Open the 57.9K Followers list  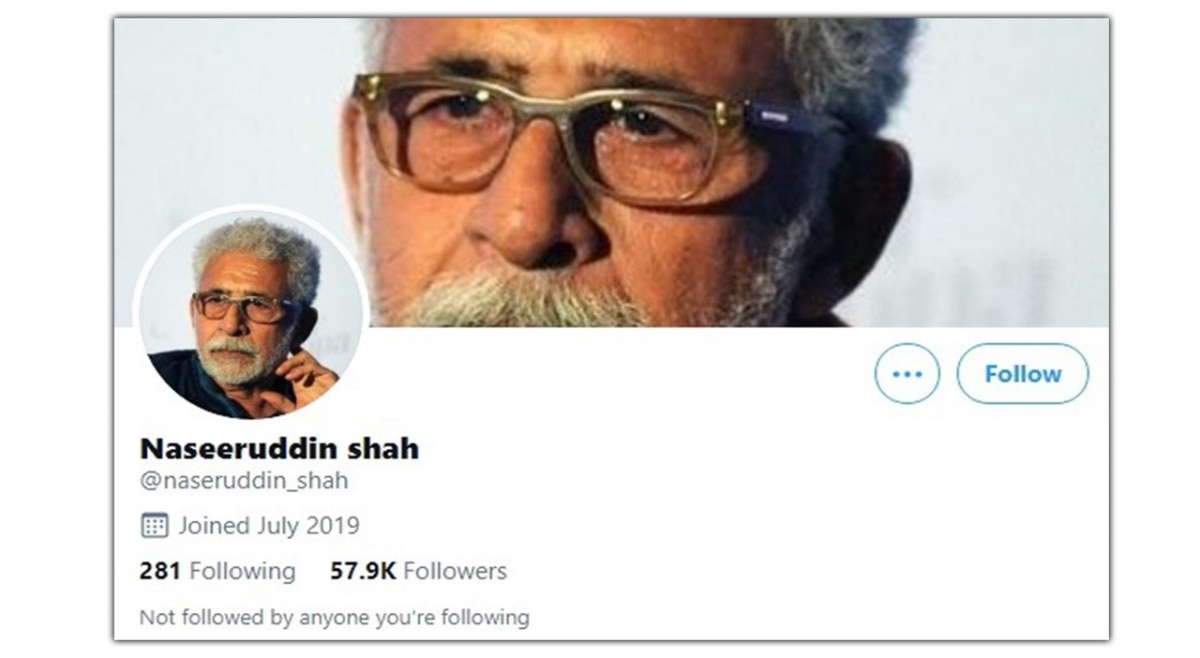click(x=418, y=572)
